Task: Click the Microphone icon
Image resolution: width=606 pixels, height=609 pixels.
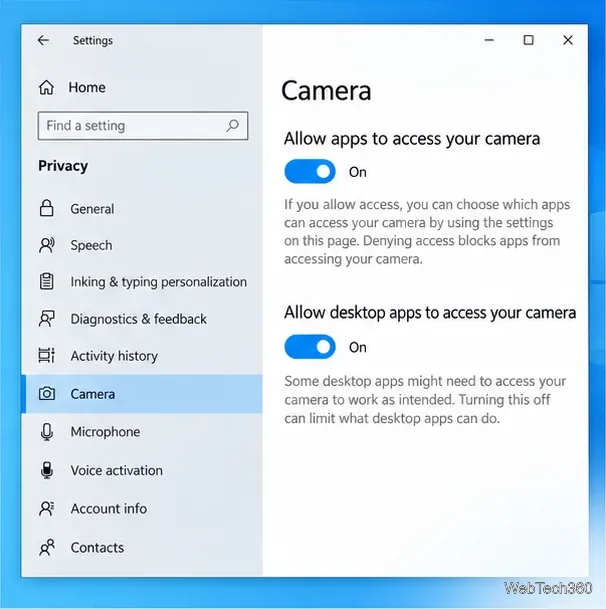Action: tap(47, 432)
